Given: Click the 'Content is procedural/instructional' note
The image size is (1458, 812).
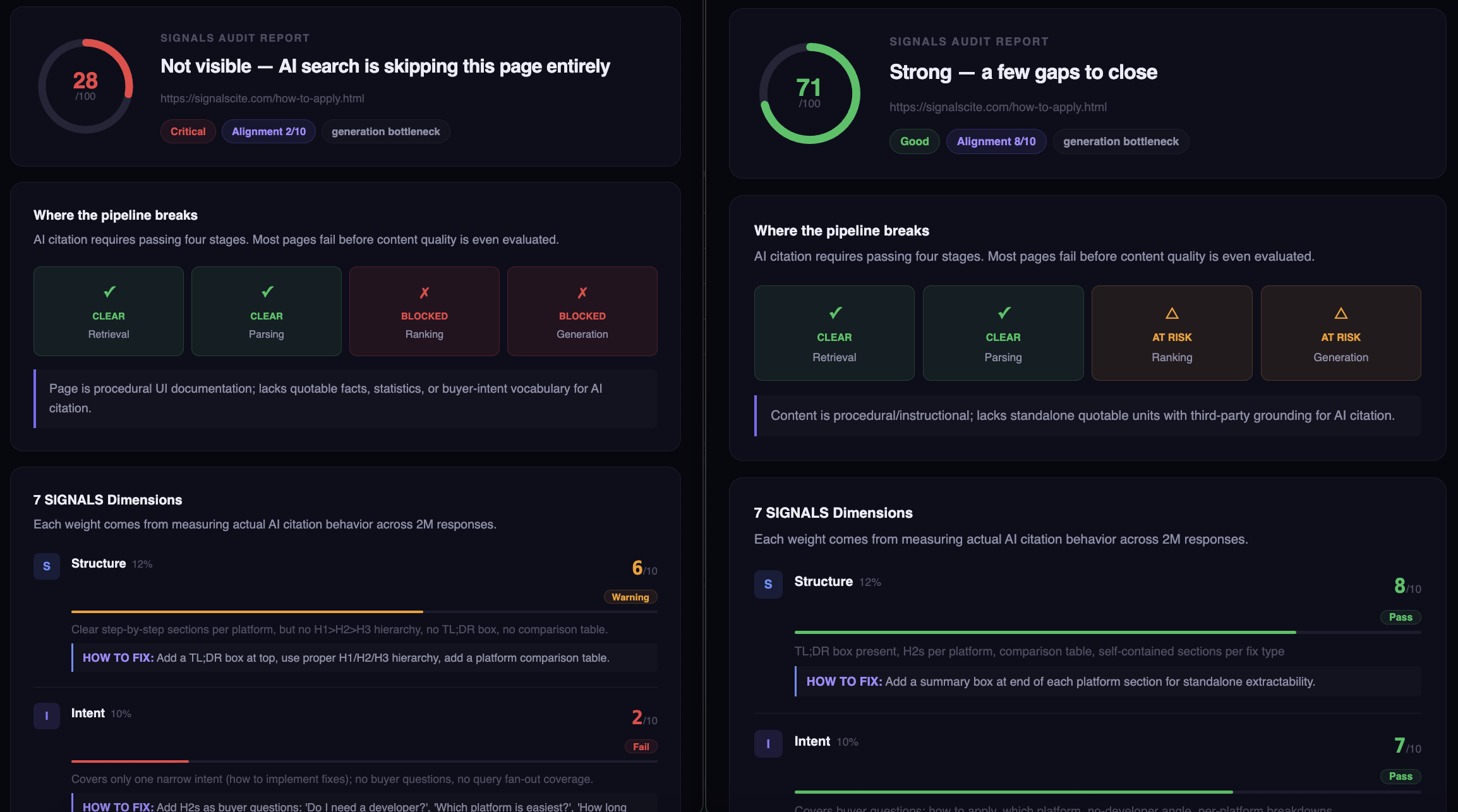Looking at the screenshot, I should tap(1087, 415).
